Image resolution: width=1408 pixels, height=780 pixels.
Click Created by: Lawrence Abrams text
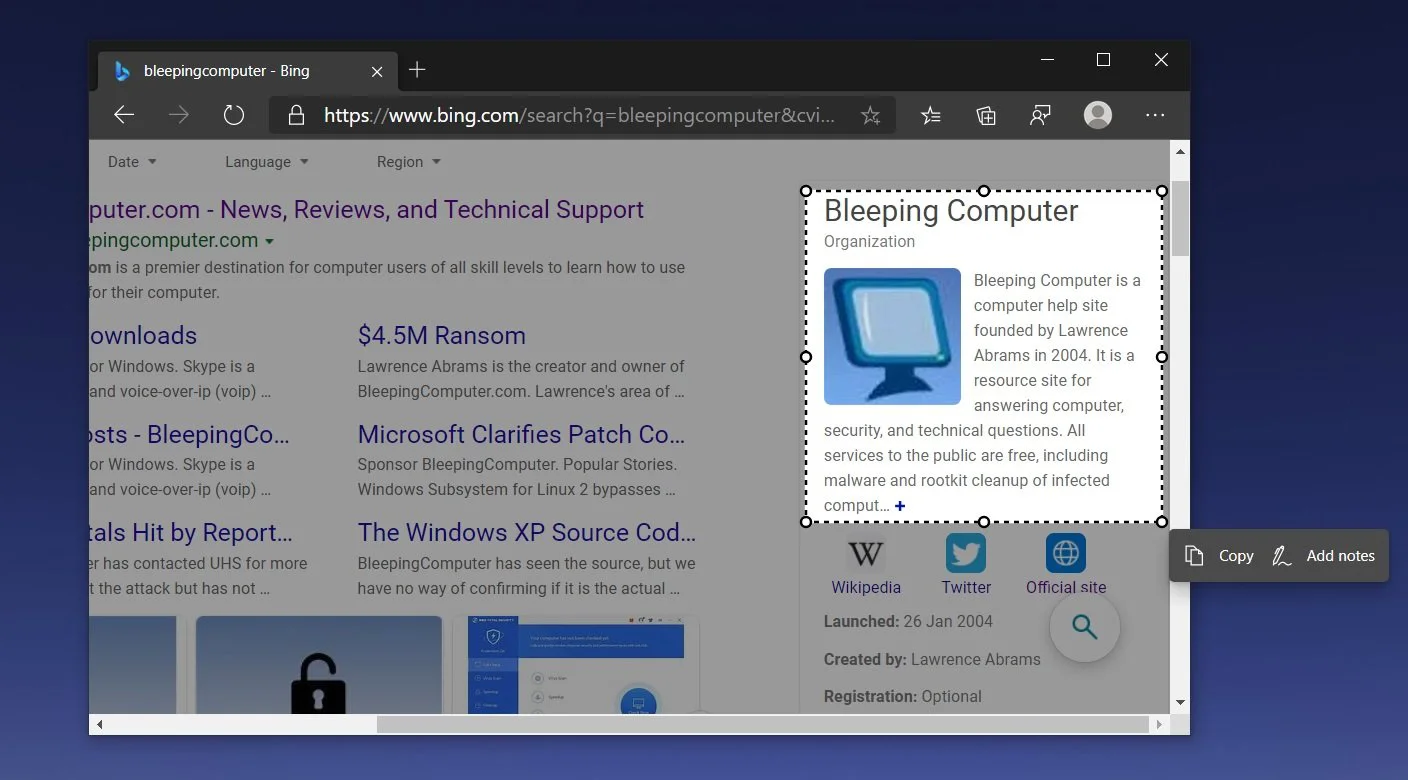click(x=932, y=659)
